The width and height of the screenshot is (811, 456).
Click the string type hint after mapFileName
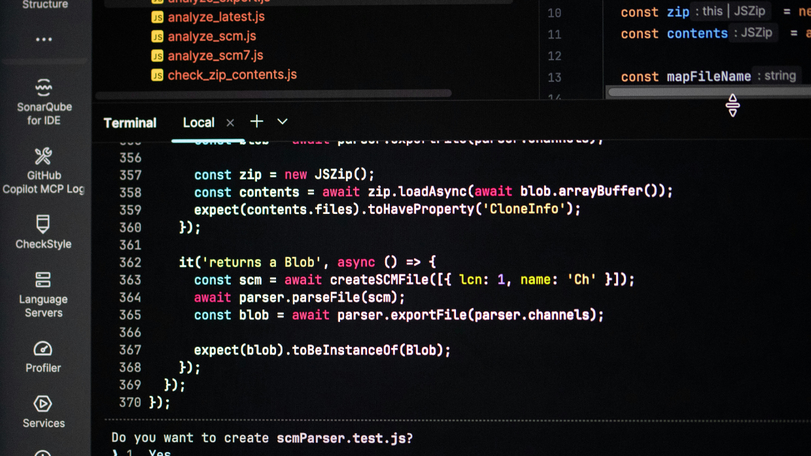pyautogui.click(x=776, y=76)
